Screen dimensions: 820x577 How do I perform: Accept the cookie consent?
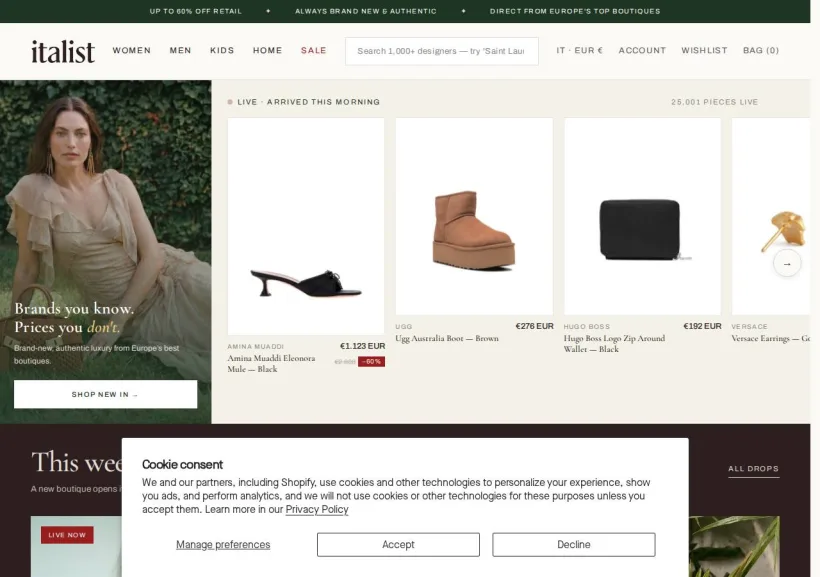coord(398,545)
